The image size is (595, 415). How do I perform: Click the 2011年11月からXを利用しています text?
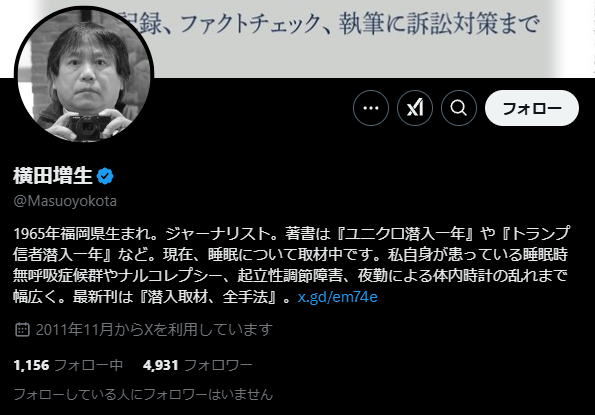[154, 329]
